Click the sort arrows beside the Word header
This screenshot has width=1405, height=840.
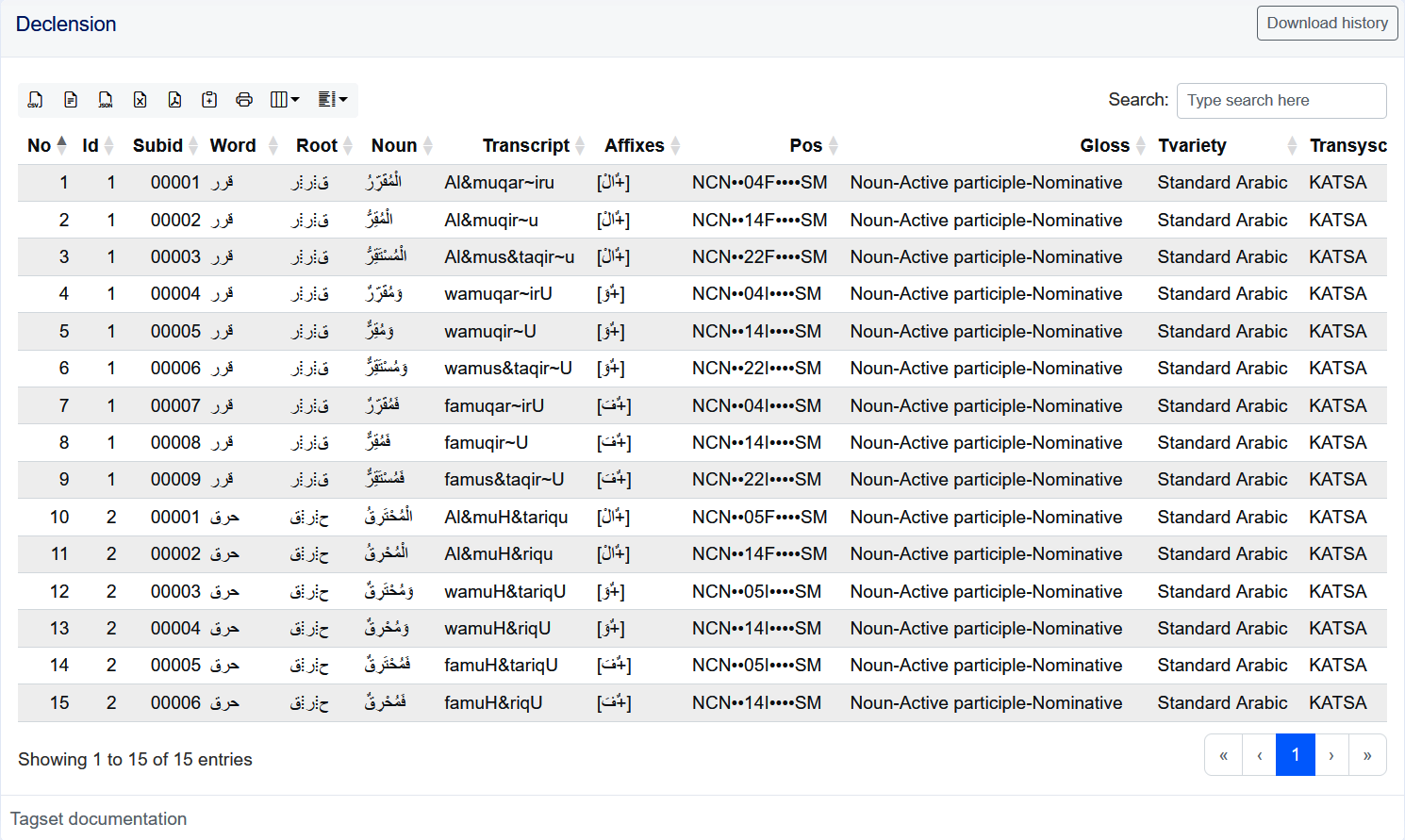pos(273,145)
